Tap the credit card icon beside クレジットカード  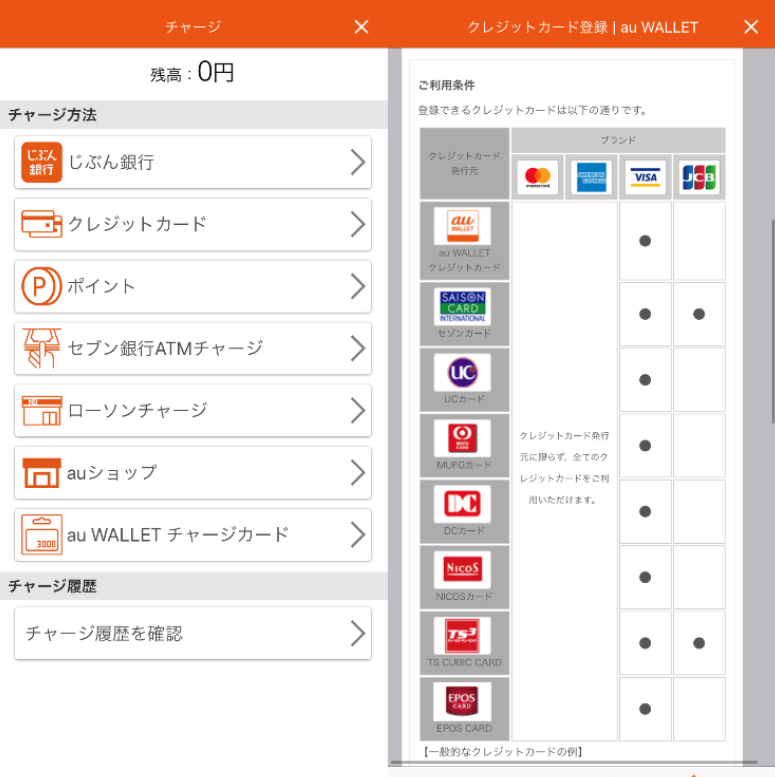pyautogui.click(x=42, y=224)
